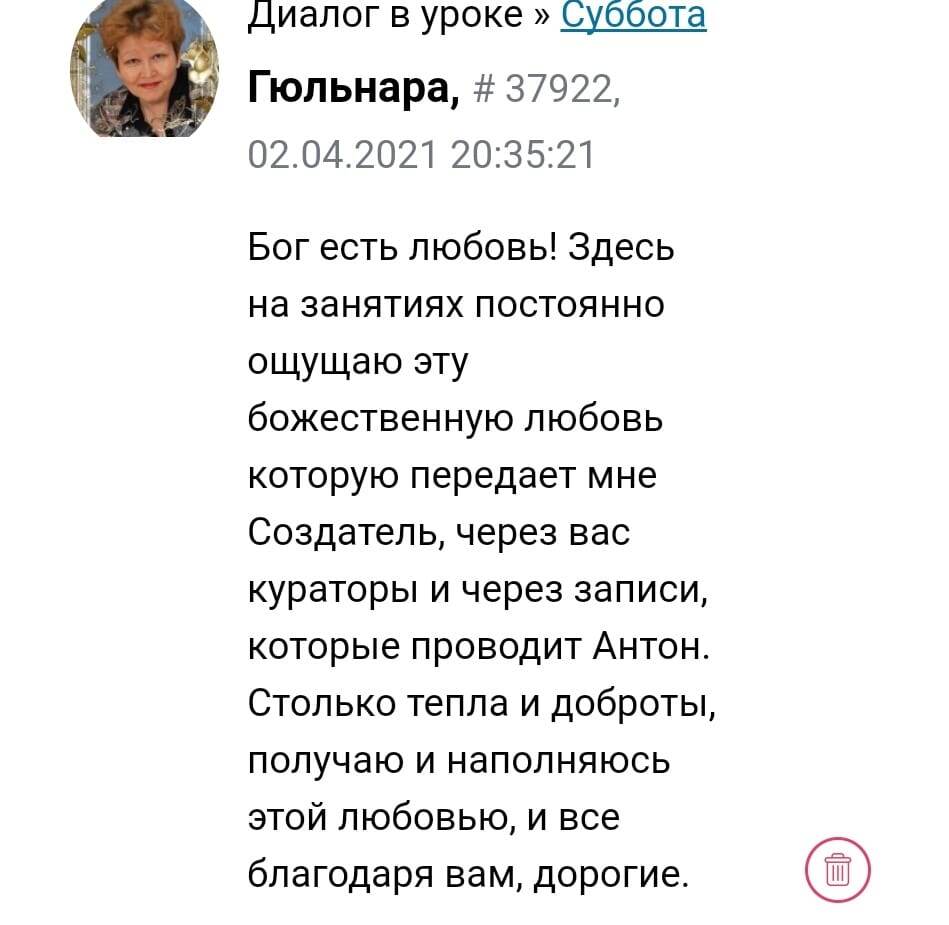Image resolution: width=949 pixels, height=925 pixels.
Task: Select the phrase благодаря вам, дорогие in the text
Action: click(x=470, y=873)
